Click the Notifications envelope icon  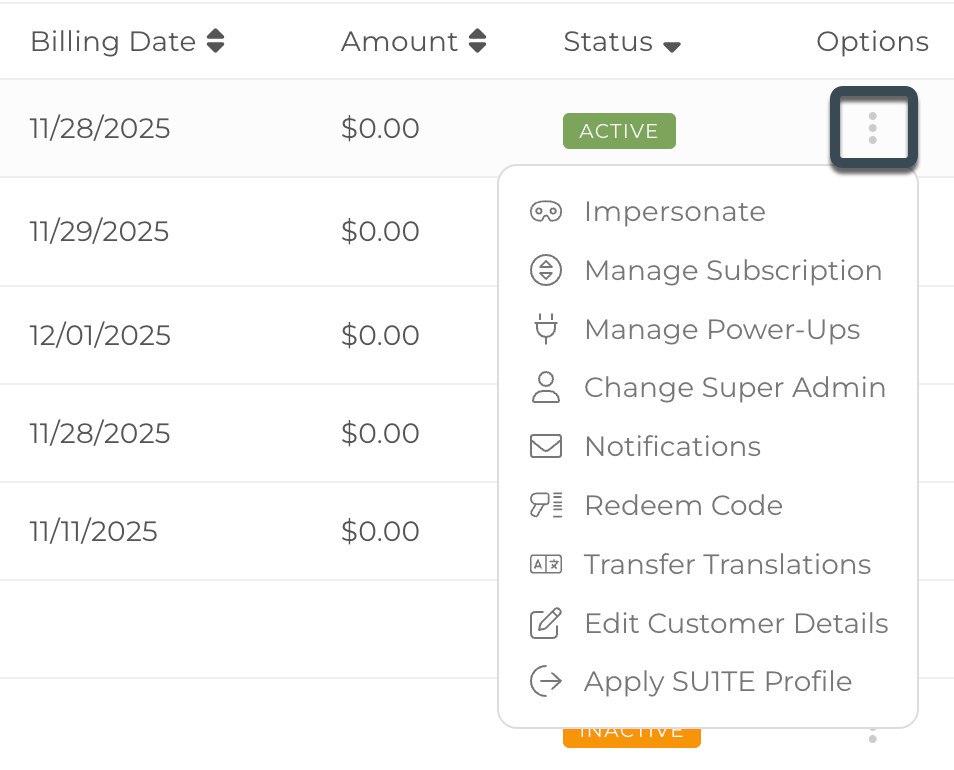(x=546, y=447)
